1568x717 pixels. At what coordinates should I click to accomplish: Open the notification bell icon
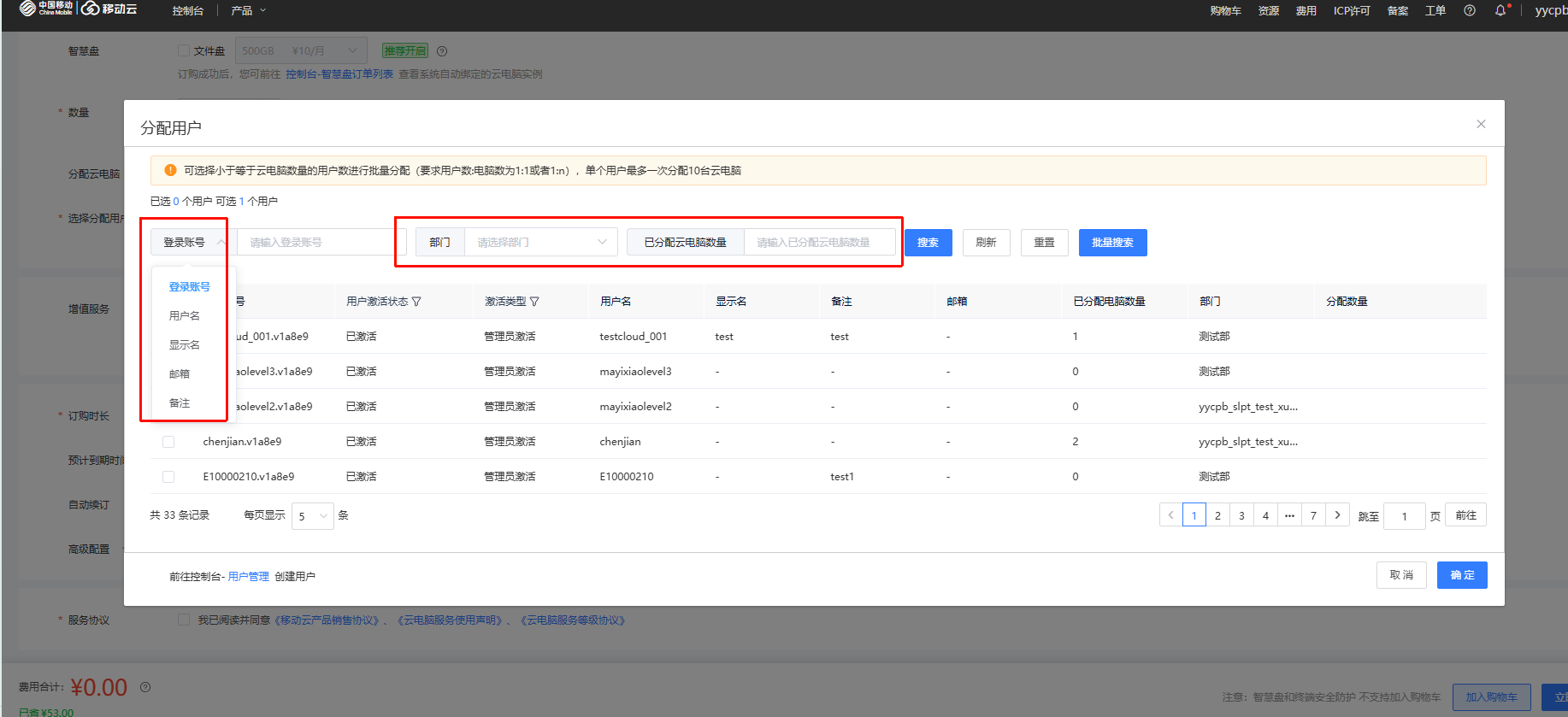(1500, 10)
